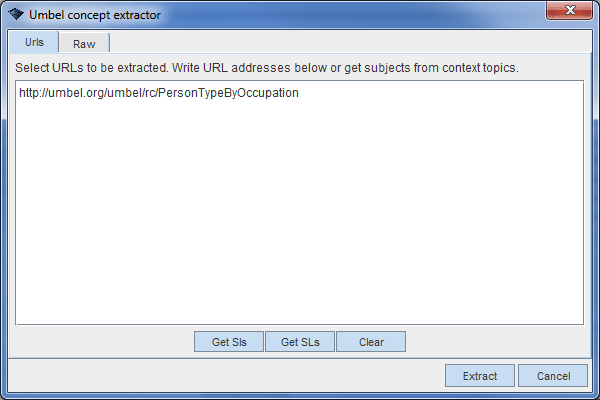This screenshot has height=400, width=600.
Task: Click the PersonTypeByOccupation URL line
Action: 159,93
